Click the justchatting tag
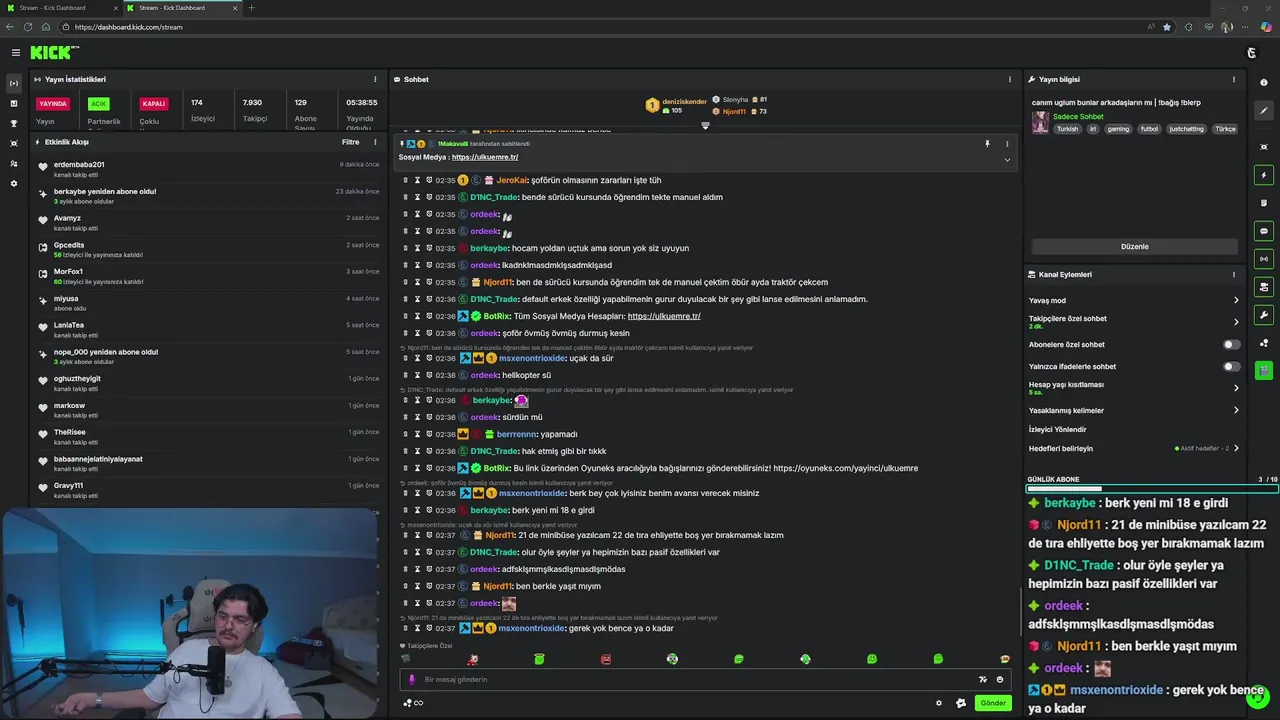 click(1187, 129)
